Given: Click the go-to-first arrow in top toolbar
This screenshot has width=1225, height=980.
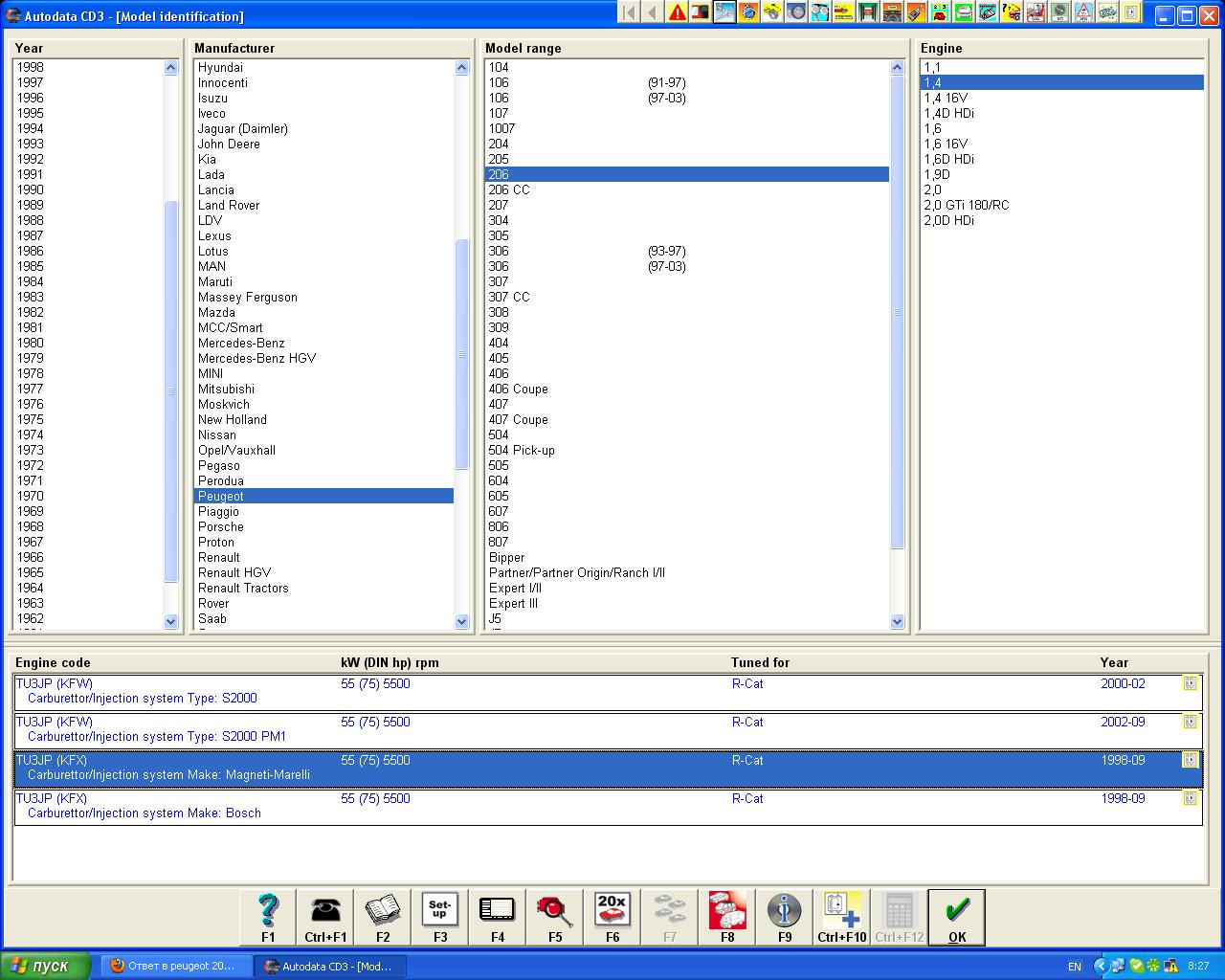Looking at the screenshot, I should (x=629, y=12).
